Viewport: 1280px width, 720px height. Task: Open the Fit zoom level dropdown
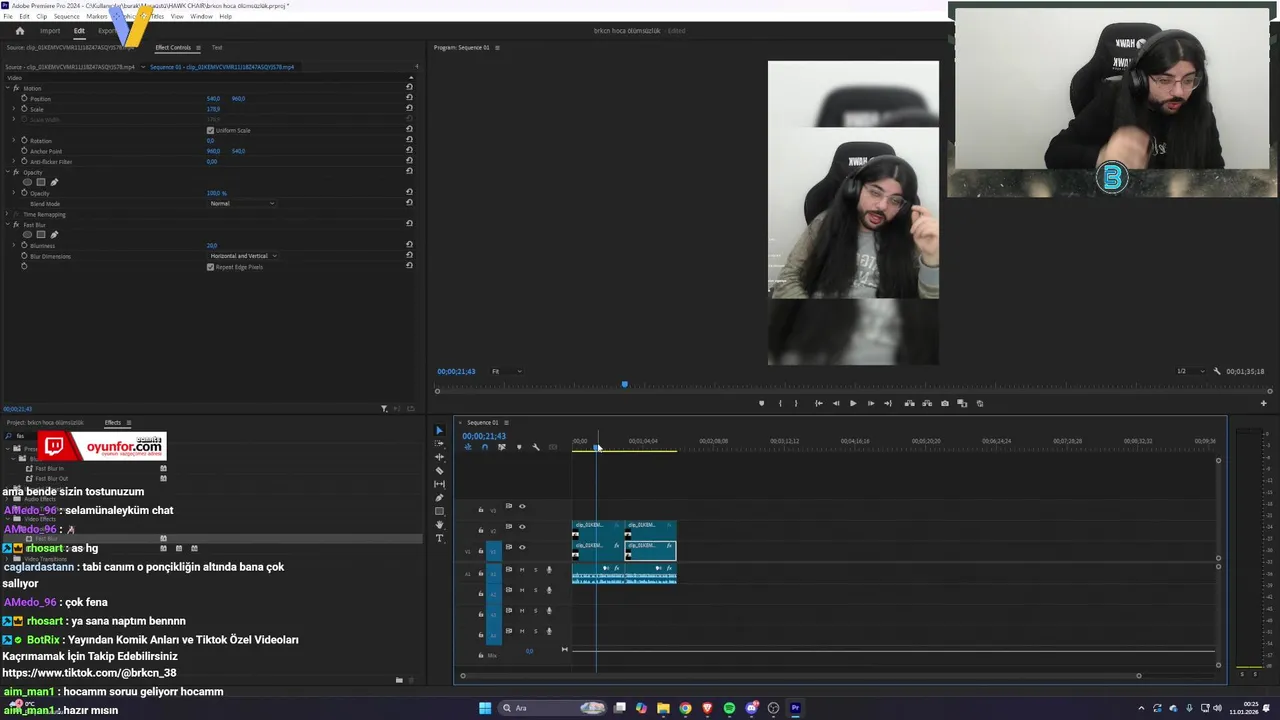point(506,371)
